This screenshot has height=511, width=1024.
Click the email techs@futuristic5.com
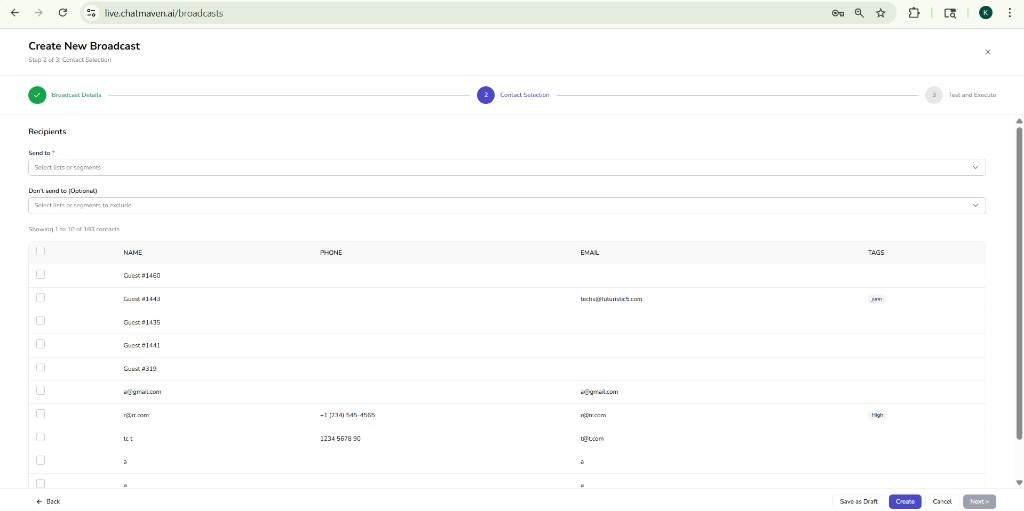coord(611,299)
